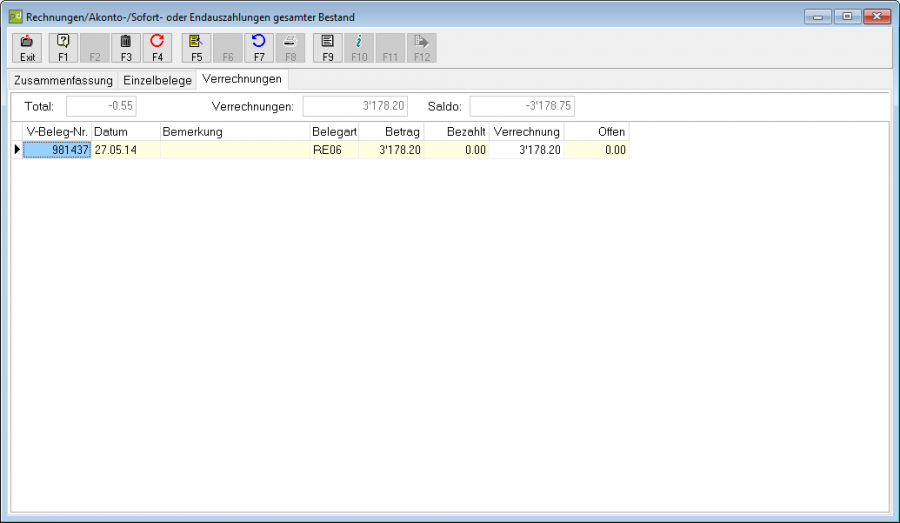
Task: Select cell with voucher number 981437
Action: click(57, 150)
